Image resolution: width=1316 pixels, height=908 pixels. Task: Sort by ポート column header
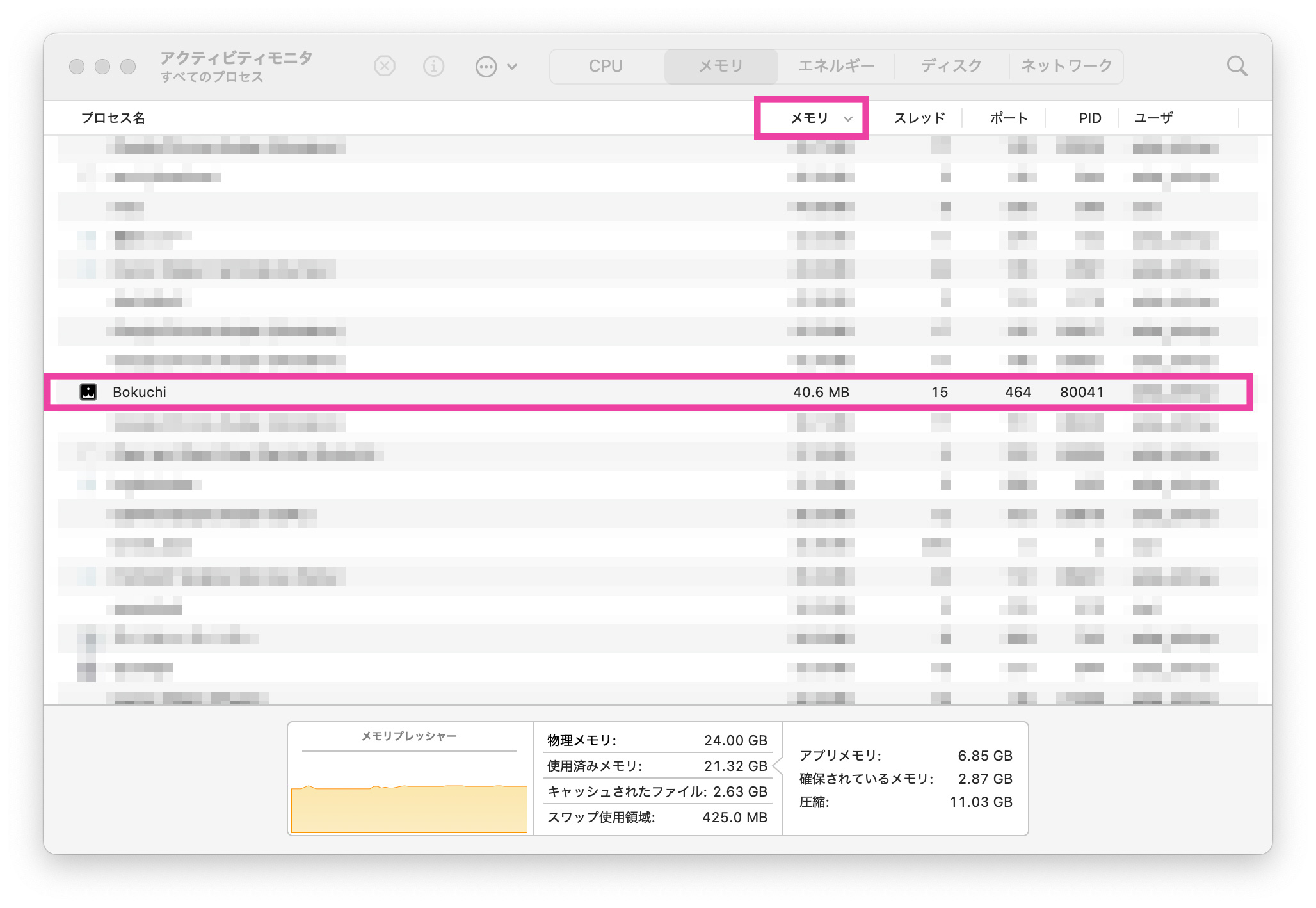[x=1008, y=118]
